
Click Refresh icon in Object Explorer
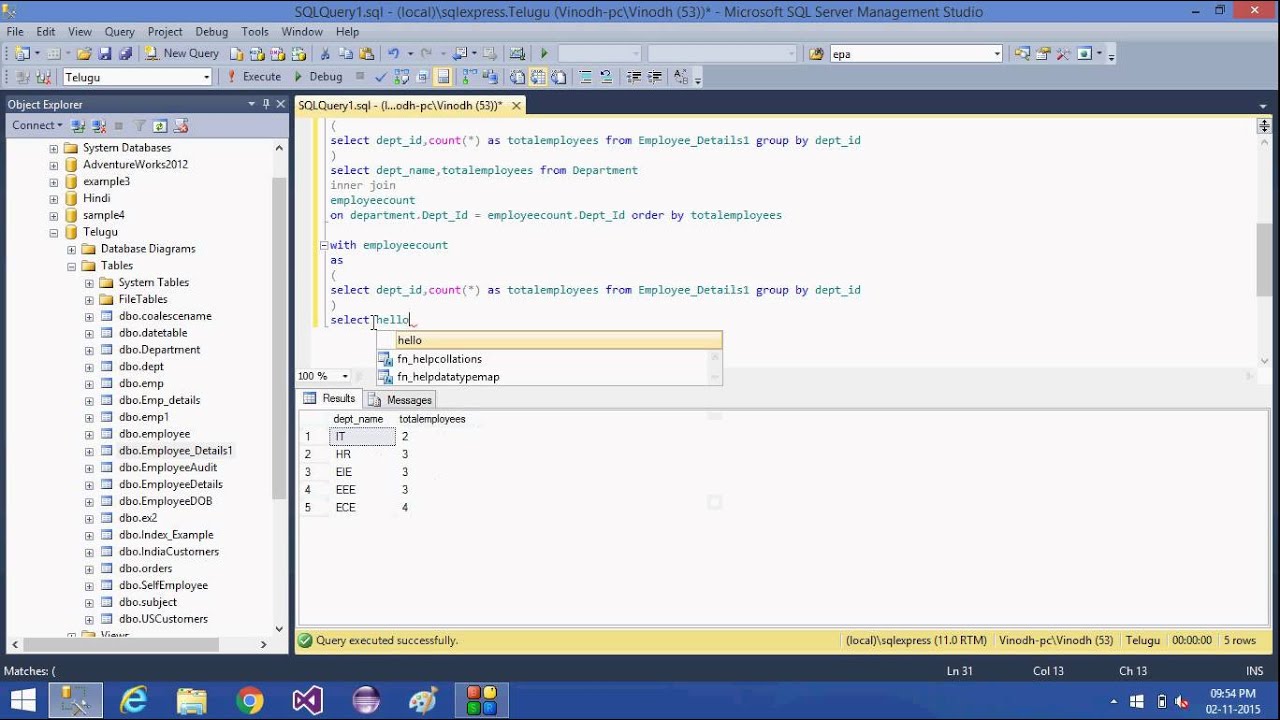(x=160, y=126)
